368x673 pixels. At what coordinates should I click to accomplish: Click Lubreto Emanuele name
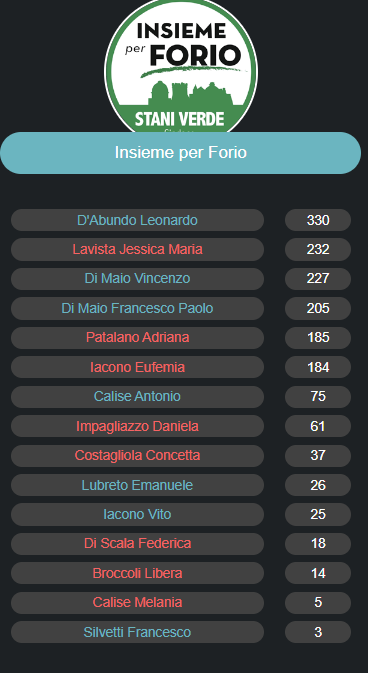click(x=137, y=485)
